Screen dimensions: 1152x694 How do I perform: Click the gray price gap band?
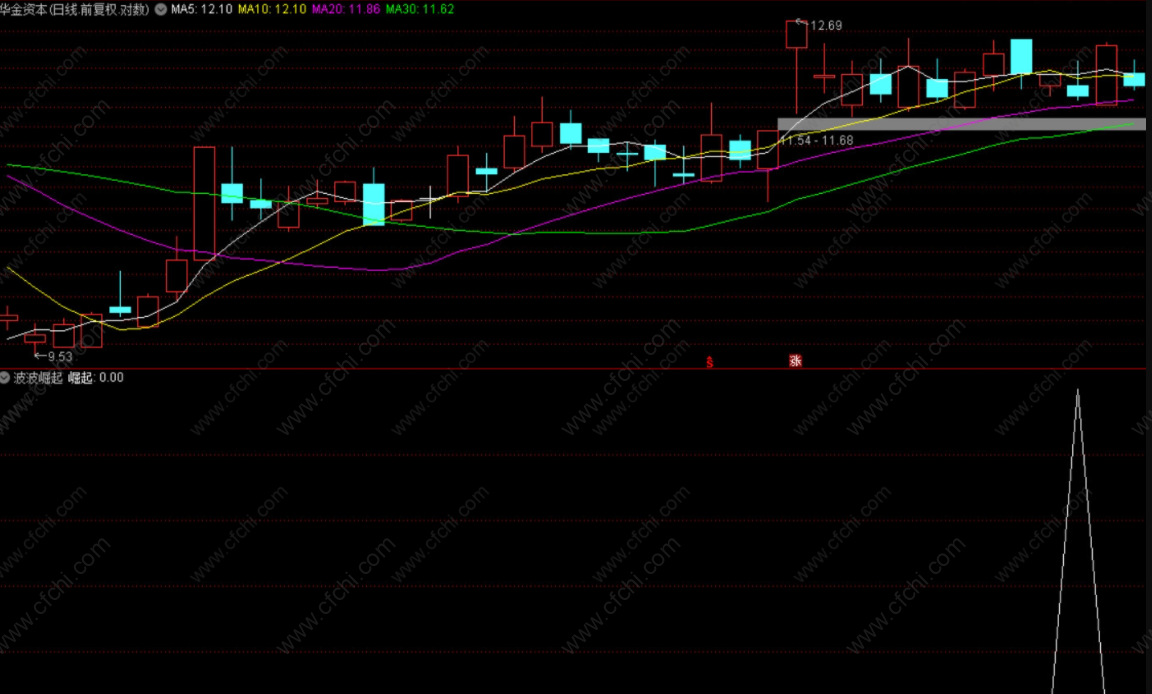pyautogui.click(x=961, y=124)
